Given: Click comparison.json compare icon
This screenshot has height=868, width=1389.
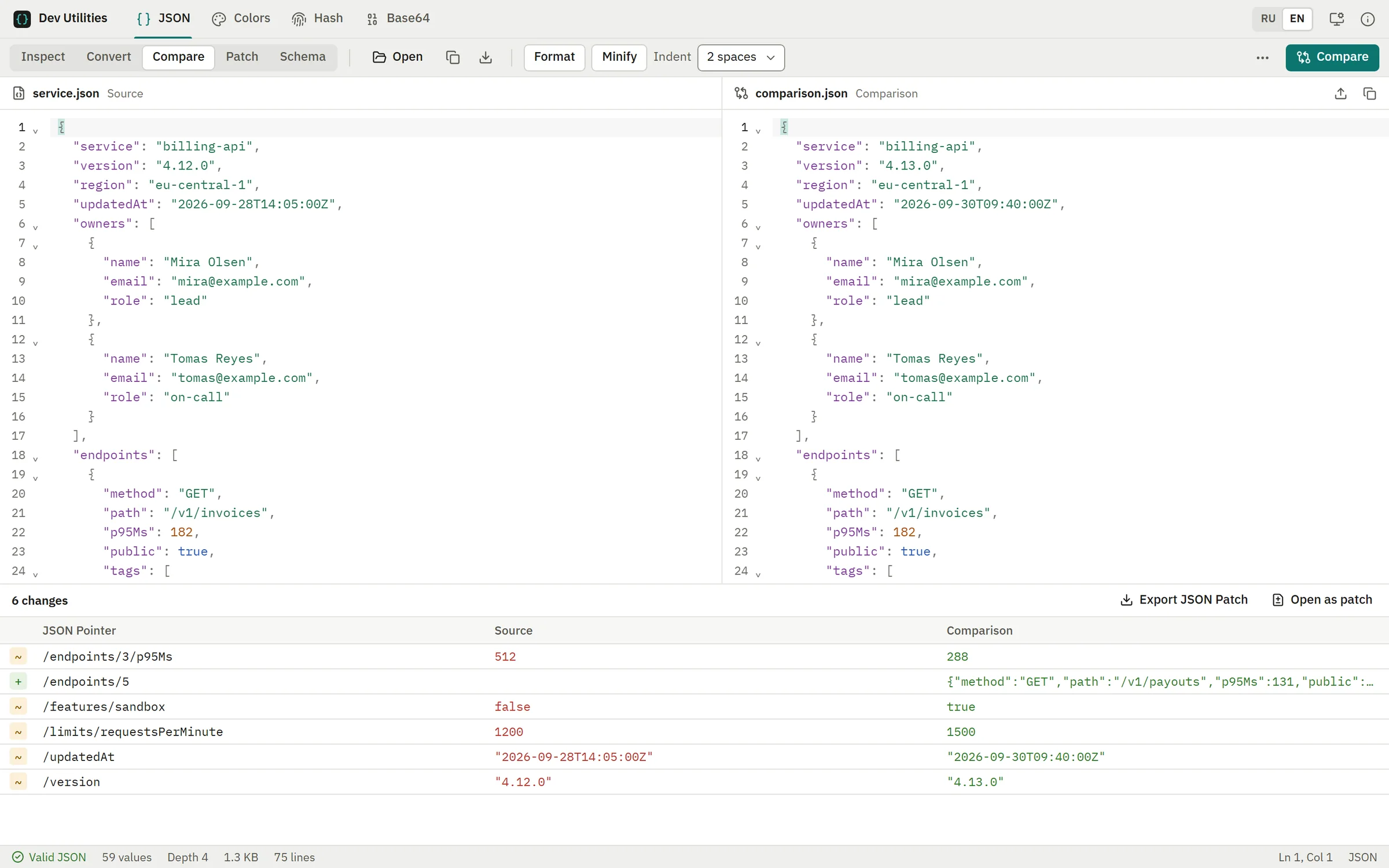Looking at the screenshot, I should coord(741,93).
